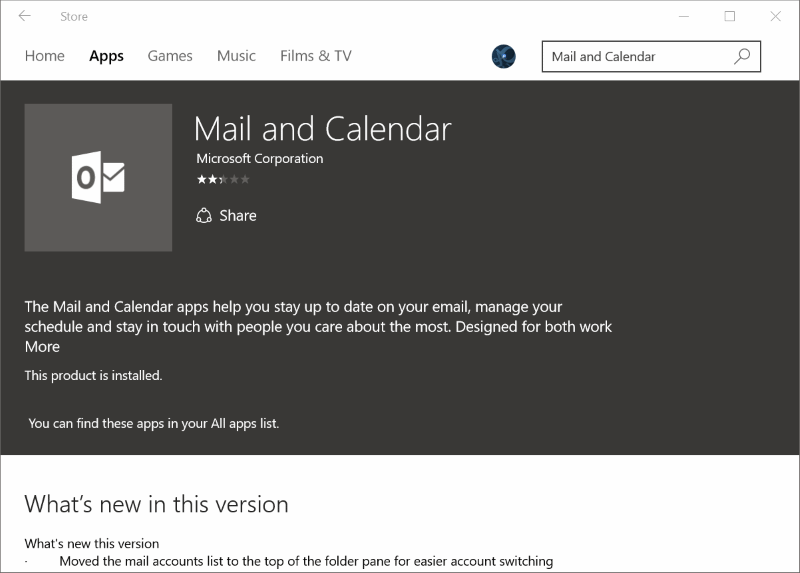Click 'You can find these apps' text
The width and height of the screenshot is (800, 573).
tap(154, 423)
